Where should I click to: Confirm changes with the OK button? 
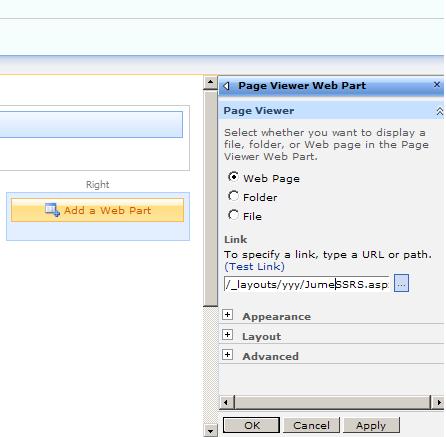click(x=251, y=425)
